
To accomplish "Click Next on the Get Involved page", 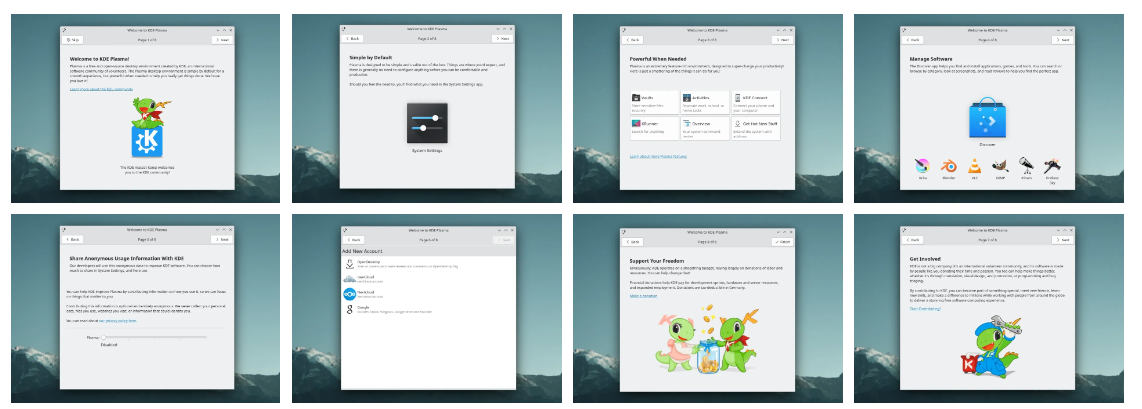I will (1063, 239).
